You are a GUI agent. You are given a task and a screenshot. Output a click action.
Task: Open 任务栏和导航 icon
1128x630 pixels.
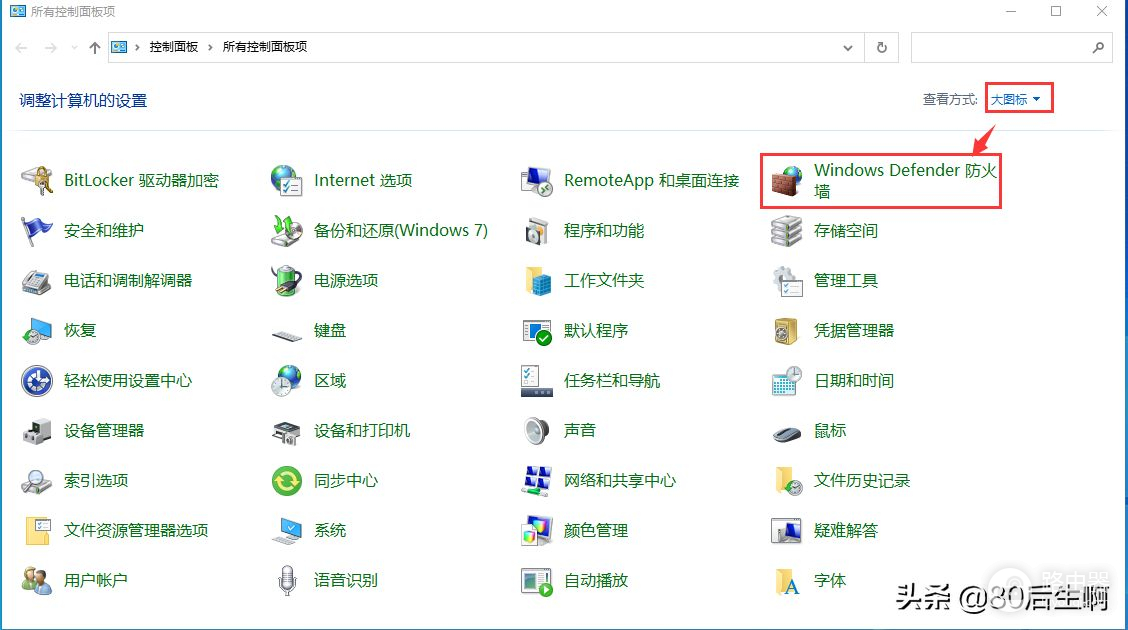coord(537,380)
